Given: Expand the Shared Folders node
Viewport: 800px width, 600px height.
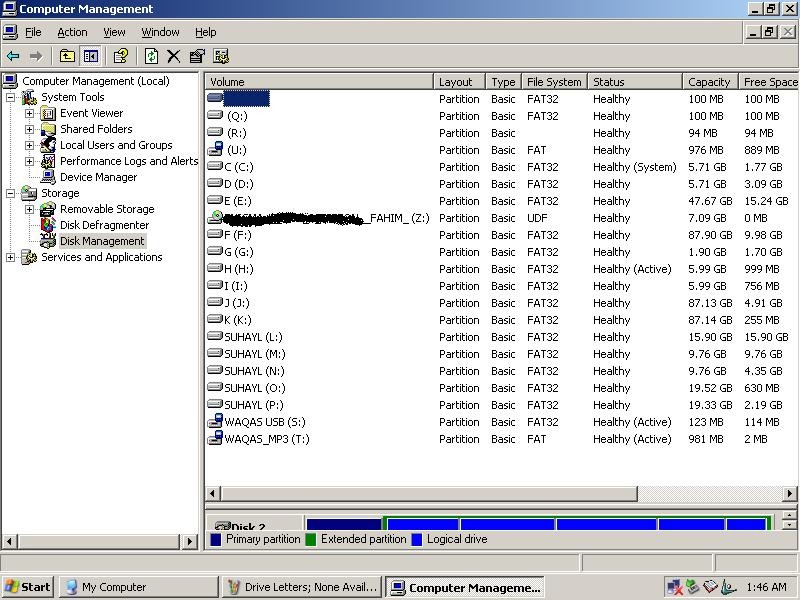Looking at the screenshot, I should point(30,129).
